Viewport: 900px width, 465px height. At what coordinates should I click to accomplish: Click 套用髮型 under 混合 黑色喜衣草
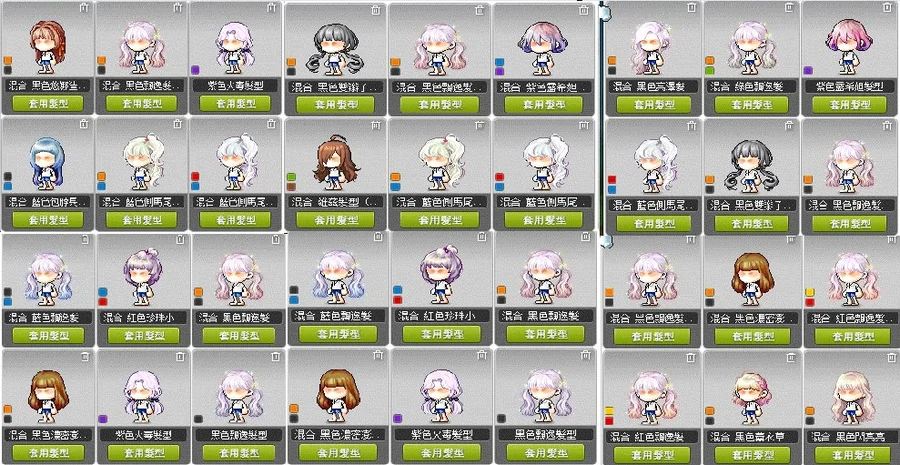[x=752, y=454]
